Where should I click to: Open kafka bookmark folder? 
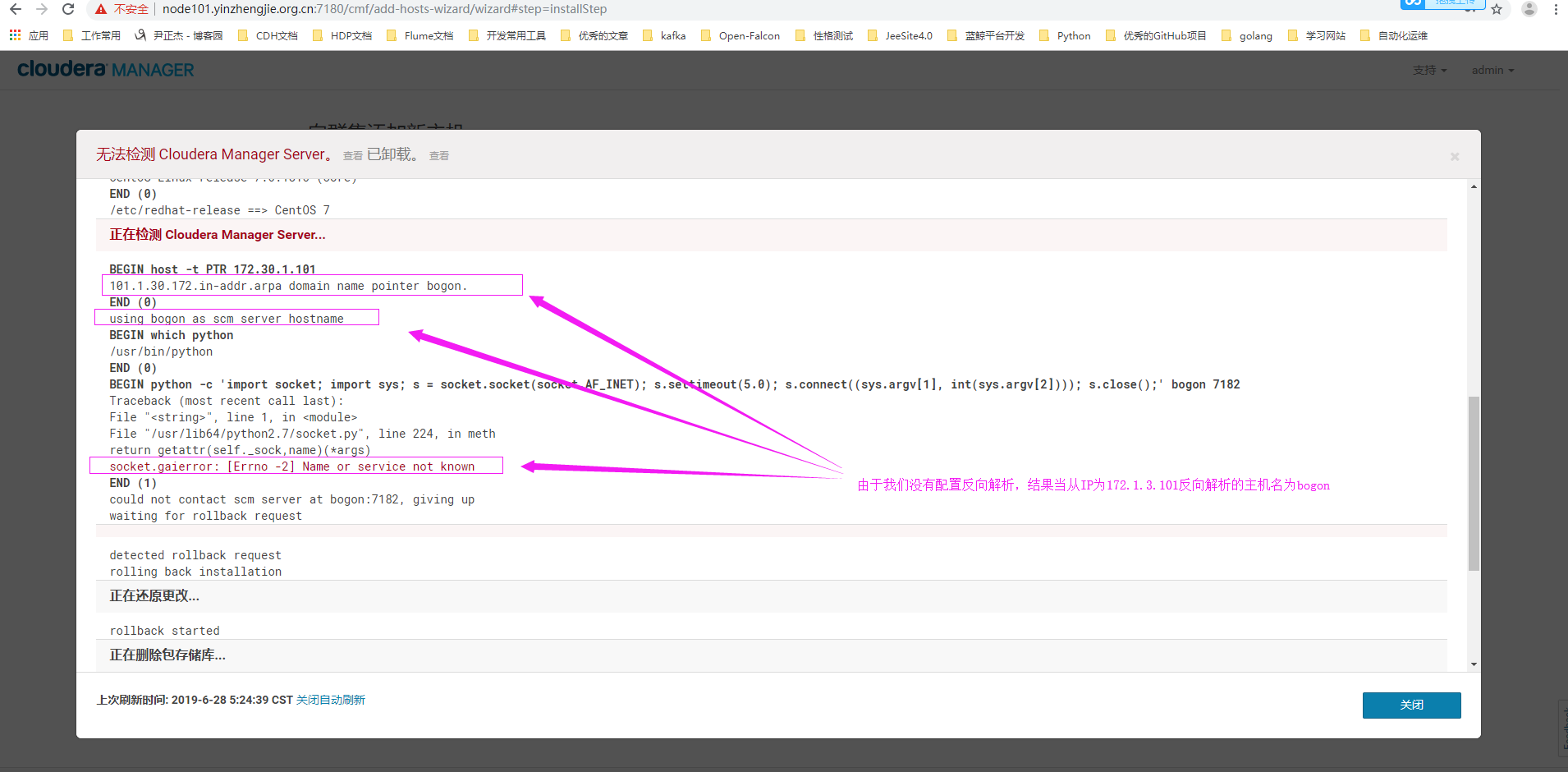click(664, 35)
